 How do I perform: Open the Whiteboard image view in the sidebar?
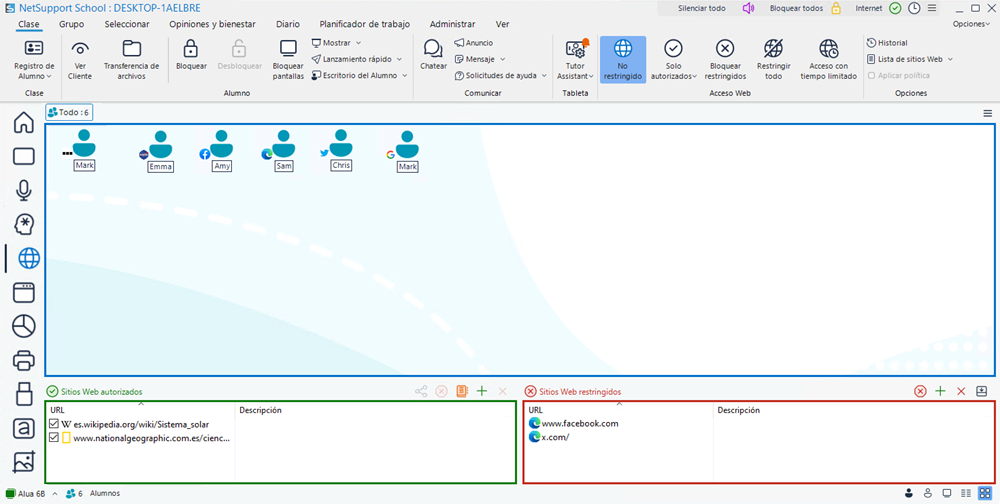click(24, 462)
